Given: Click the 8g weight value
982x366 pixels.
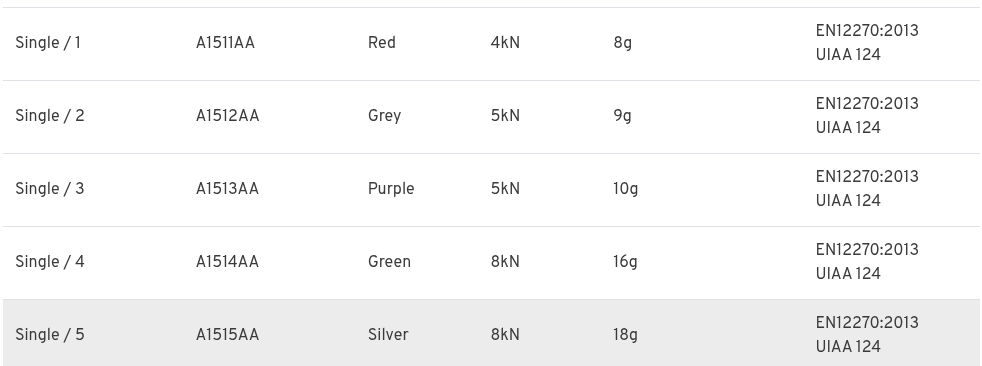Looking at the screenshot, I should [623, 43].
